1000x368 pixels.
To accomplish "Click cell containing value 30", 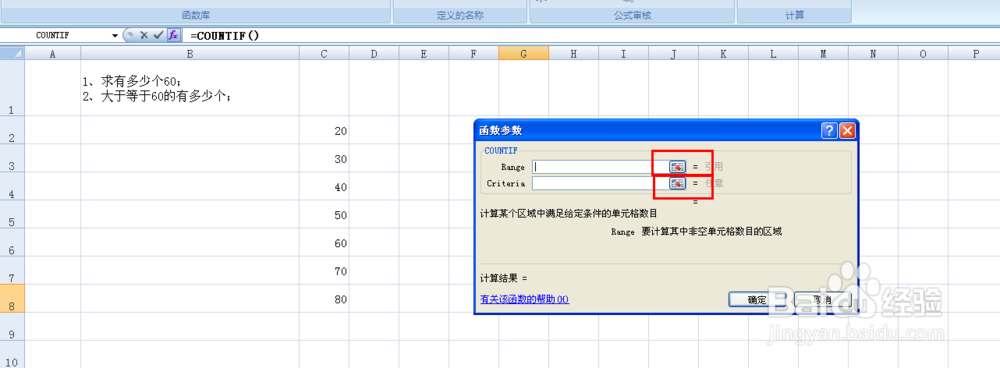I will 325,158.
